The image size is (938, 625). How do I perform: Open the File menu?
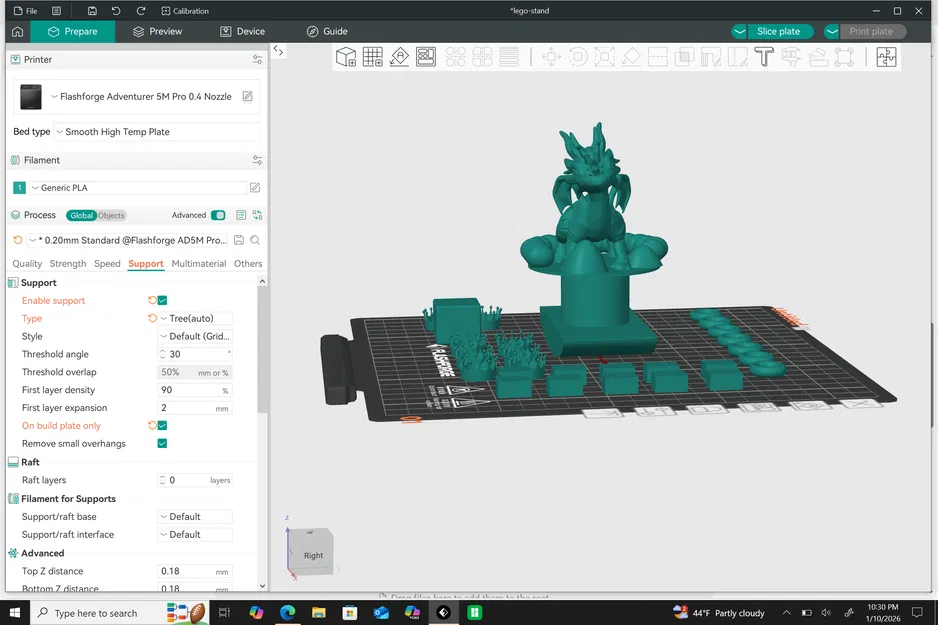pos(26,11)
